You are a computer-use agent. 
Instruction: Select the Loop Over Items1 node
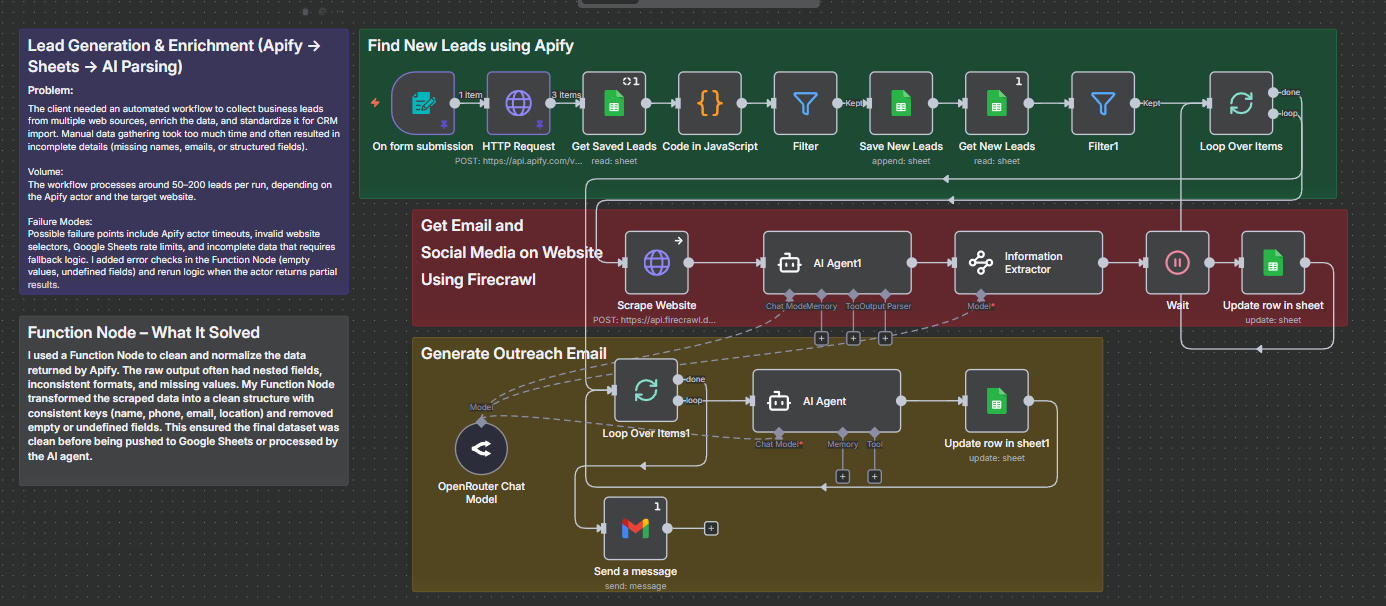(646, 391)
